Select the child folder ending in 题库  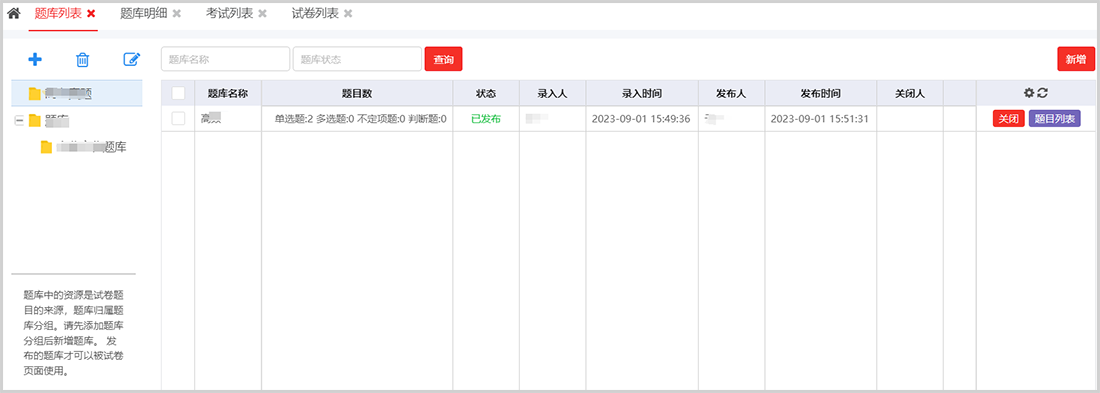pos(83,147)
